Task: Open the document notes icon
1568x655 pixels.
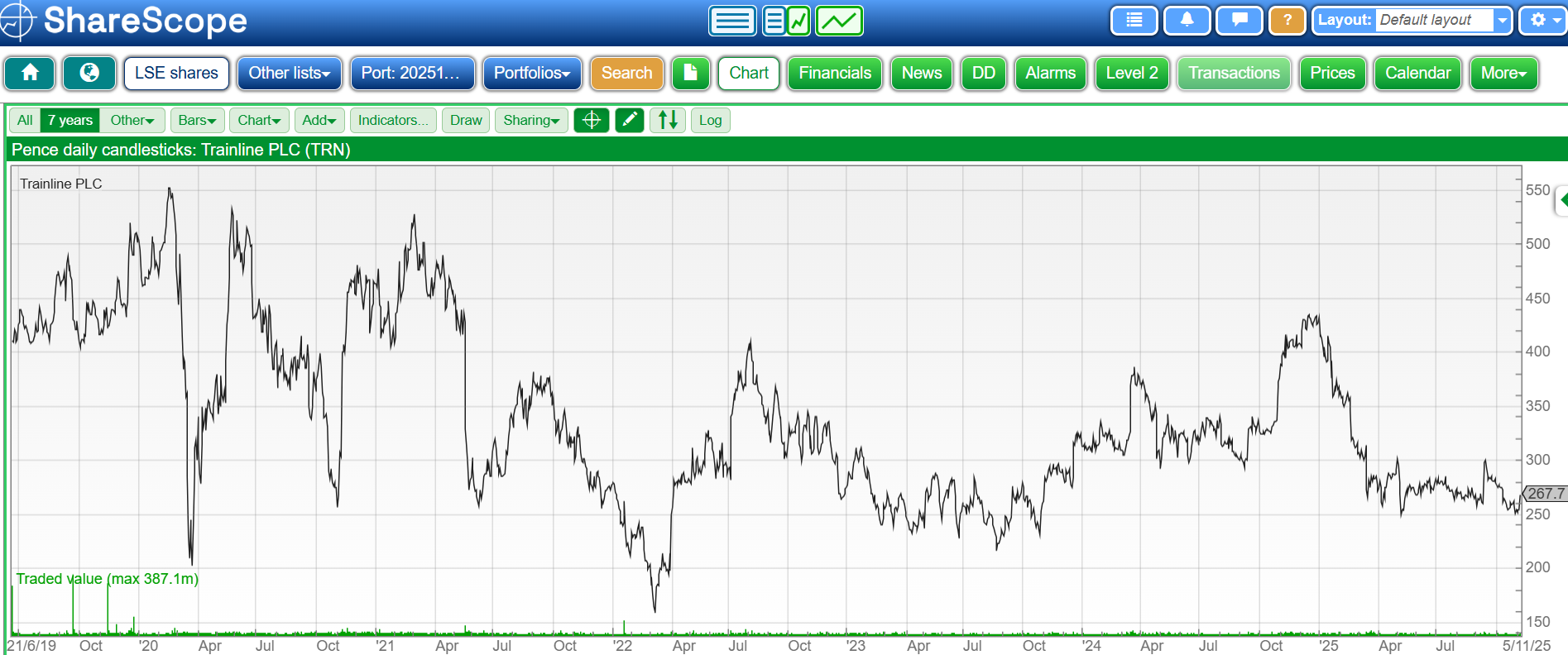Action: click(691, 73)
